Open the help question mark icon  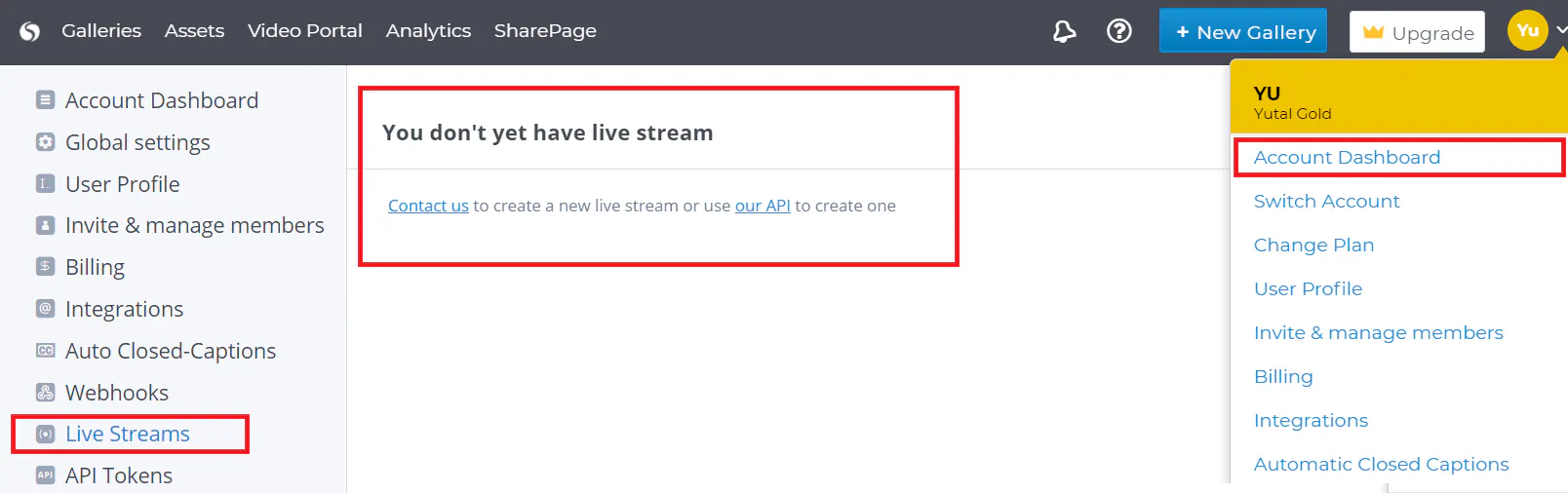pos(1119,31)
